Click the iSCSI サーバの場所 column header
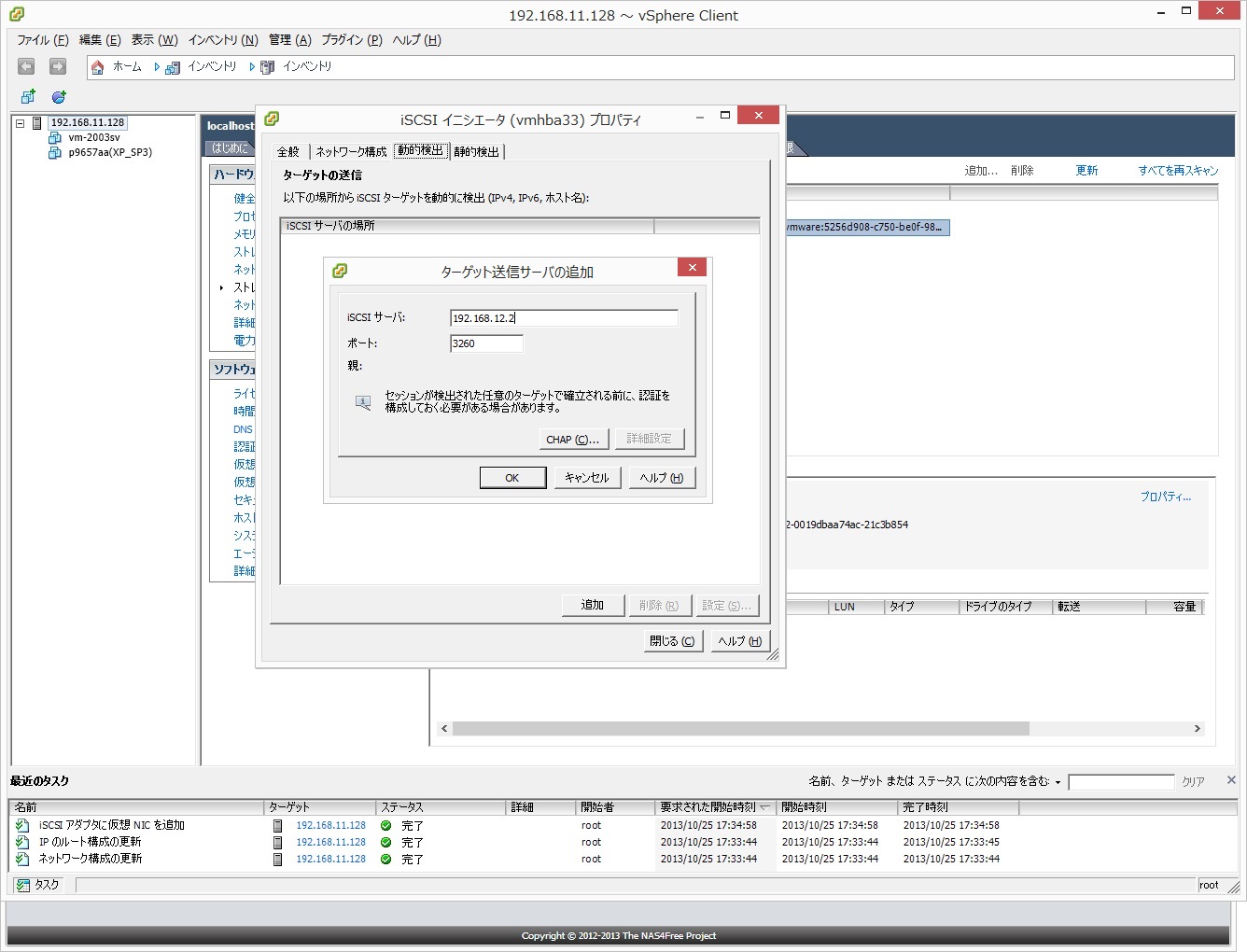1247x952 pixels. tap(468, 226)
